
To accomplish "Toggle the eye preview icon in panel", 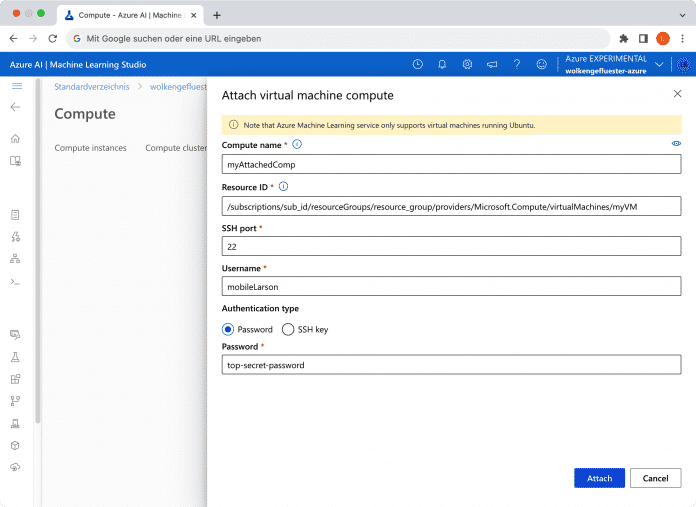I will (x=676, y=144).
